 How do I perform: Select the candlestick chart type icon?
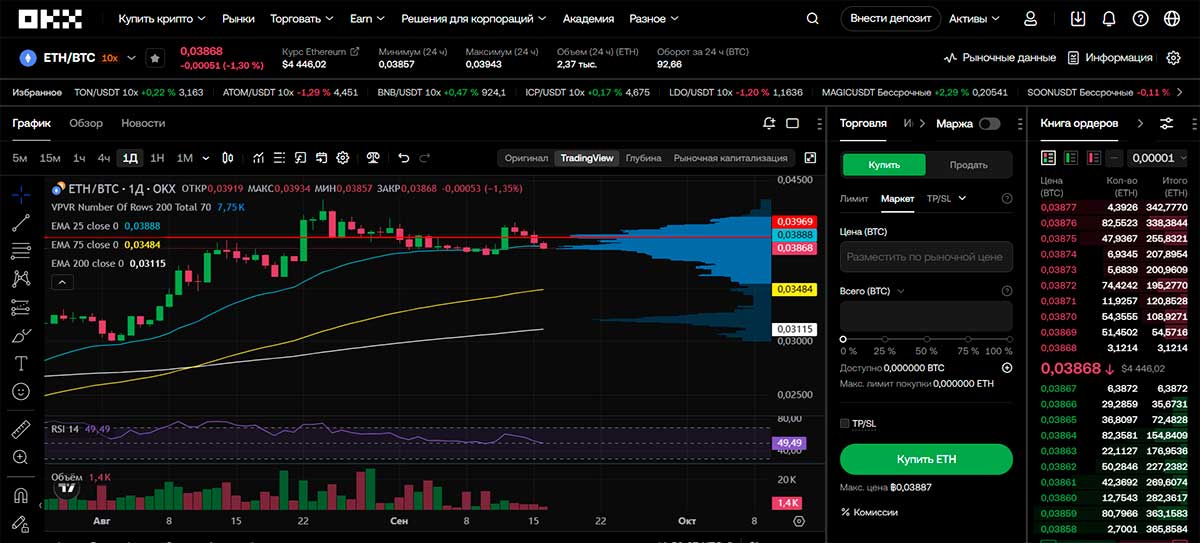coord(228,157)
